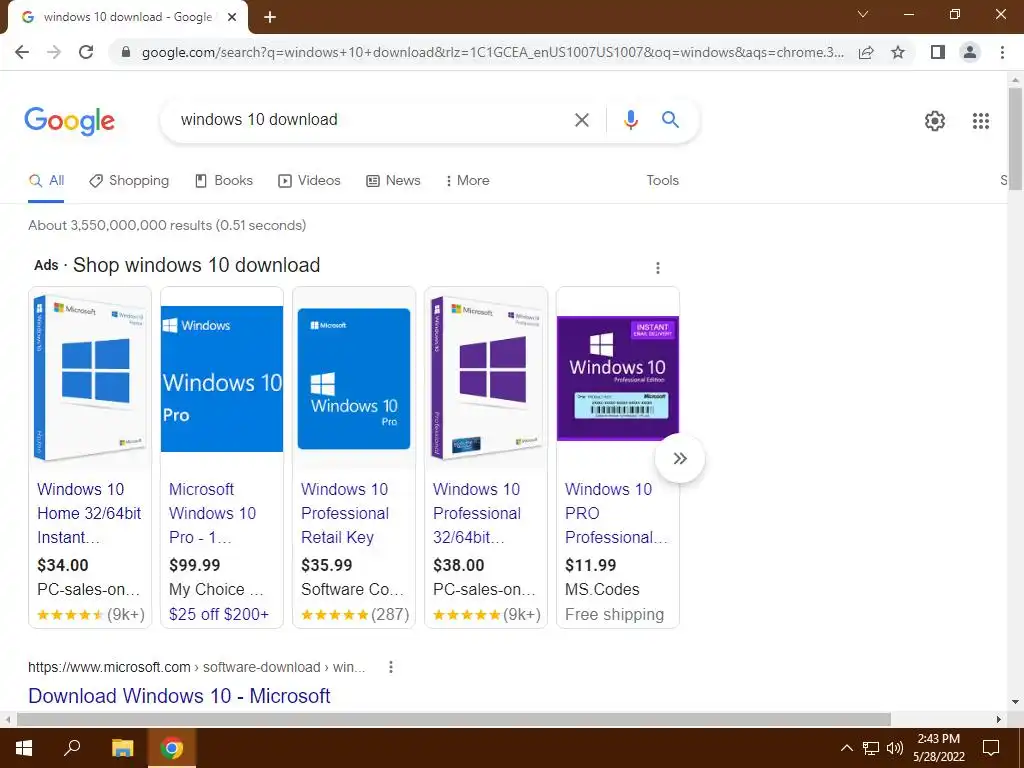The image size is (1024, 768).
Task: Open Windows 10 Home 32/64bit ad link
Action: 89,513
